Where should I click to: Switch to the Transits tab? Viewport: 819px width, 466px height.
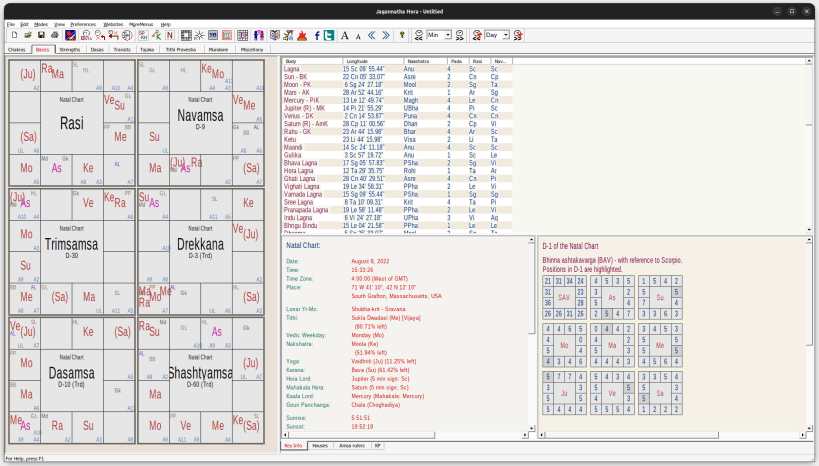[122, 50]
